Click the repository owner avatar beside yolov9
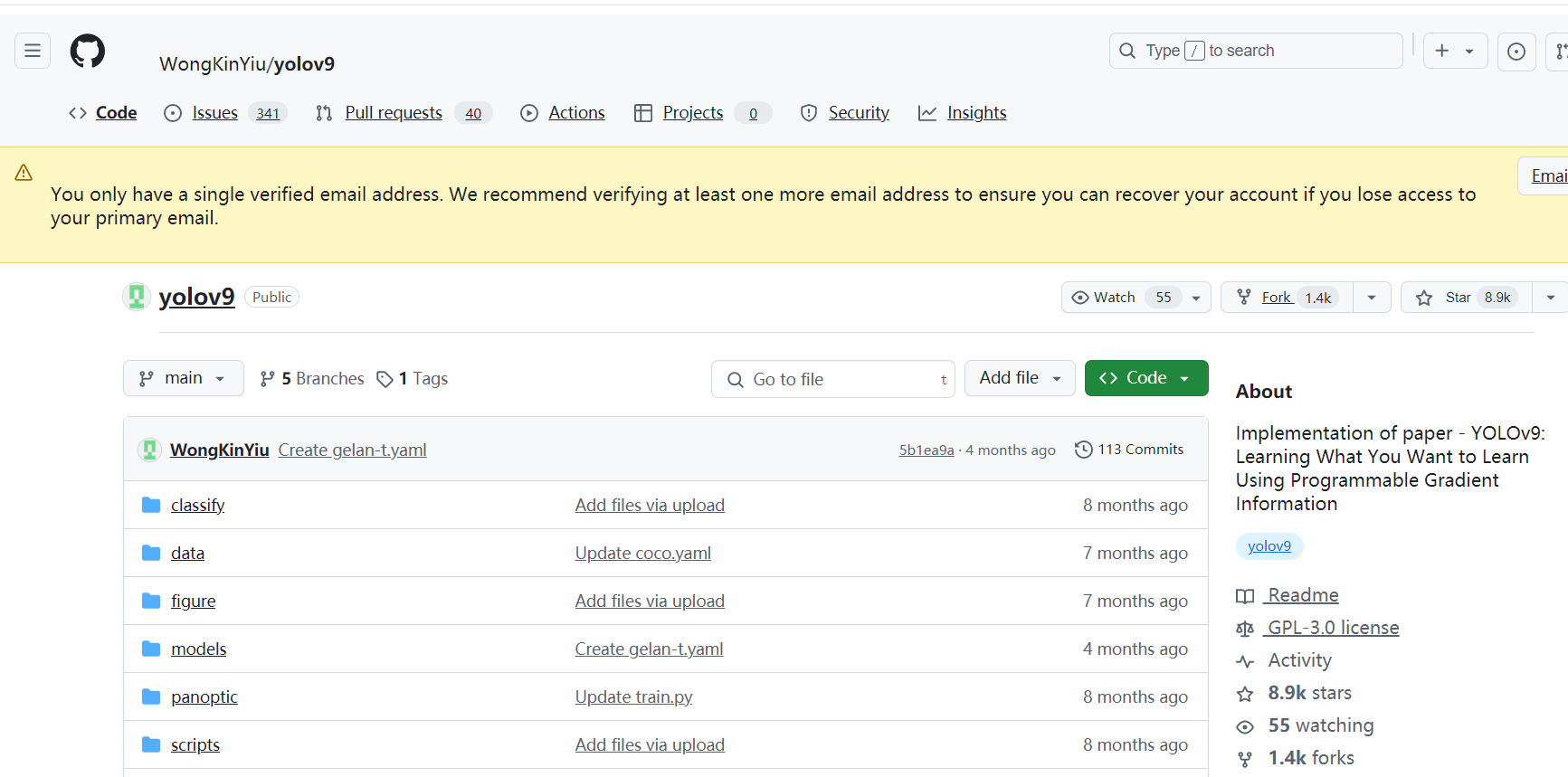1568x777 pixels. coord(137,297)
